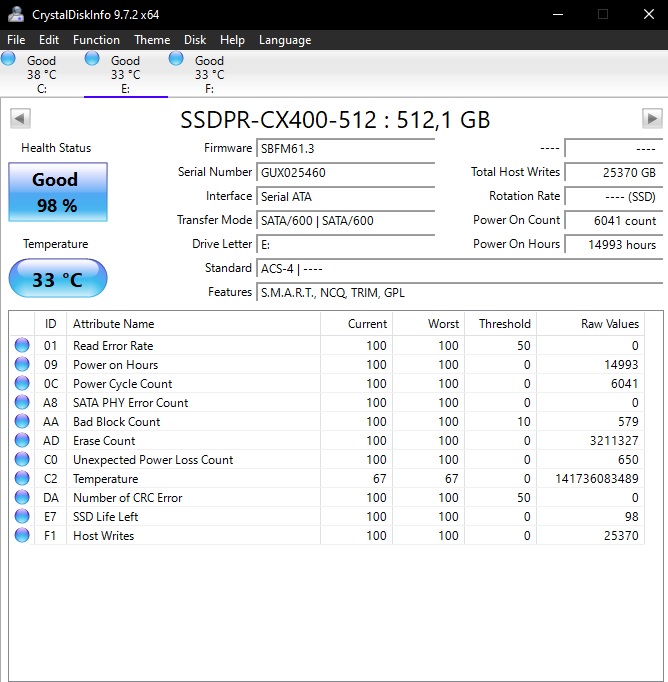Click the raw value 141736083489
668x682 pixels.
click(x=597, y=478)
